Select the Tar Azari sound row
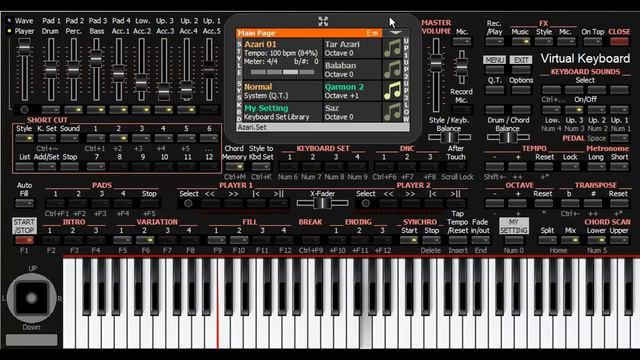640x360 pixels. (x=352, y=48)
